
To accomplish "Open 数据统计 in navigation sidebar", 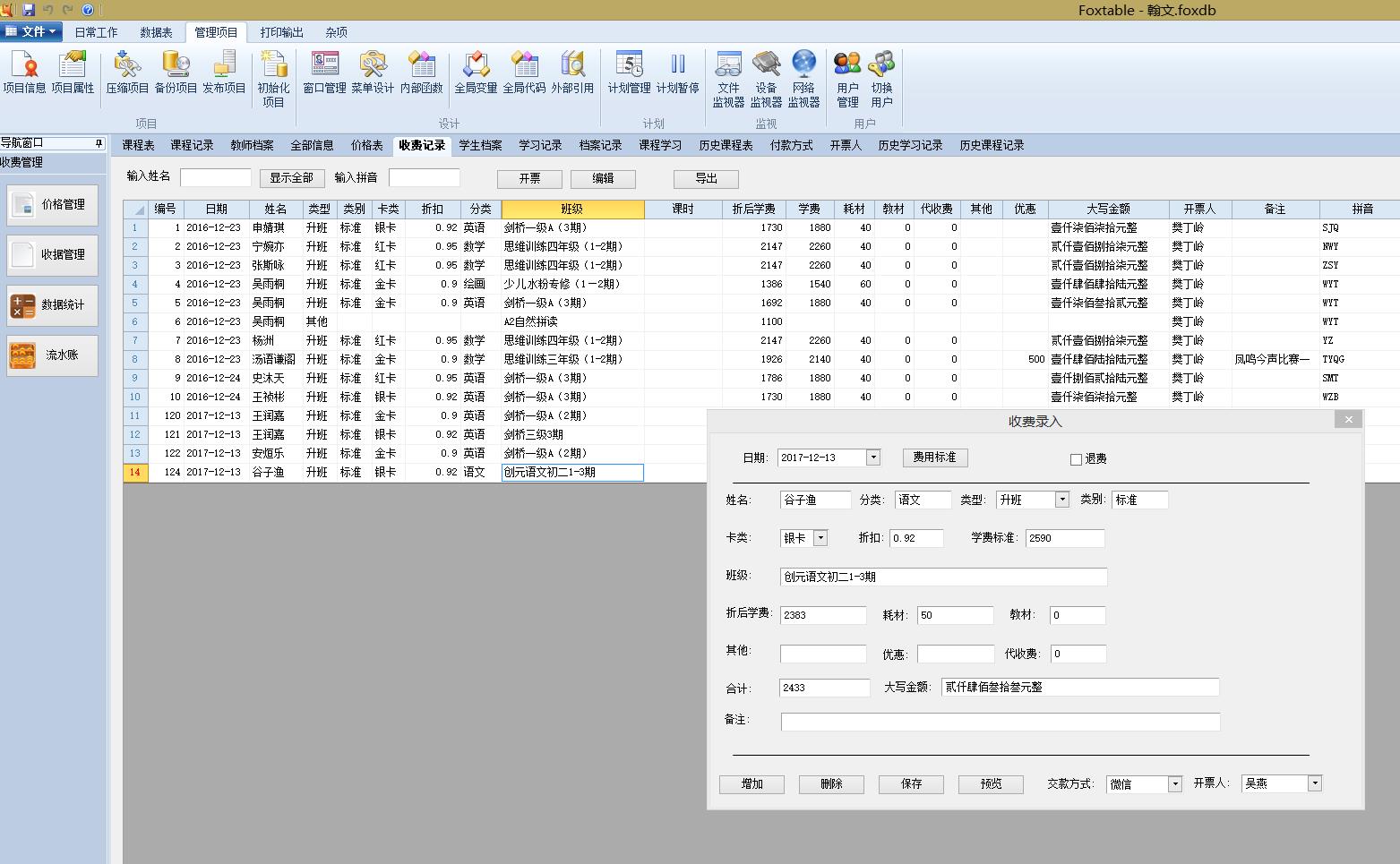I will (x=52, y=305).
